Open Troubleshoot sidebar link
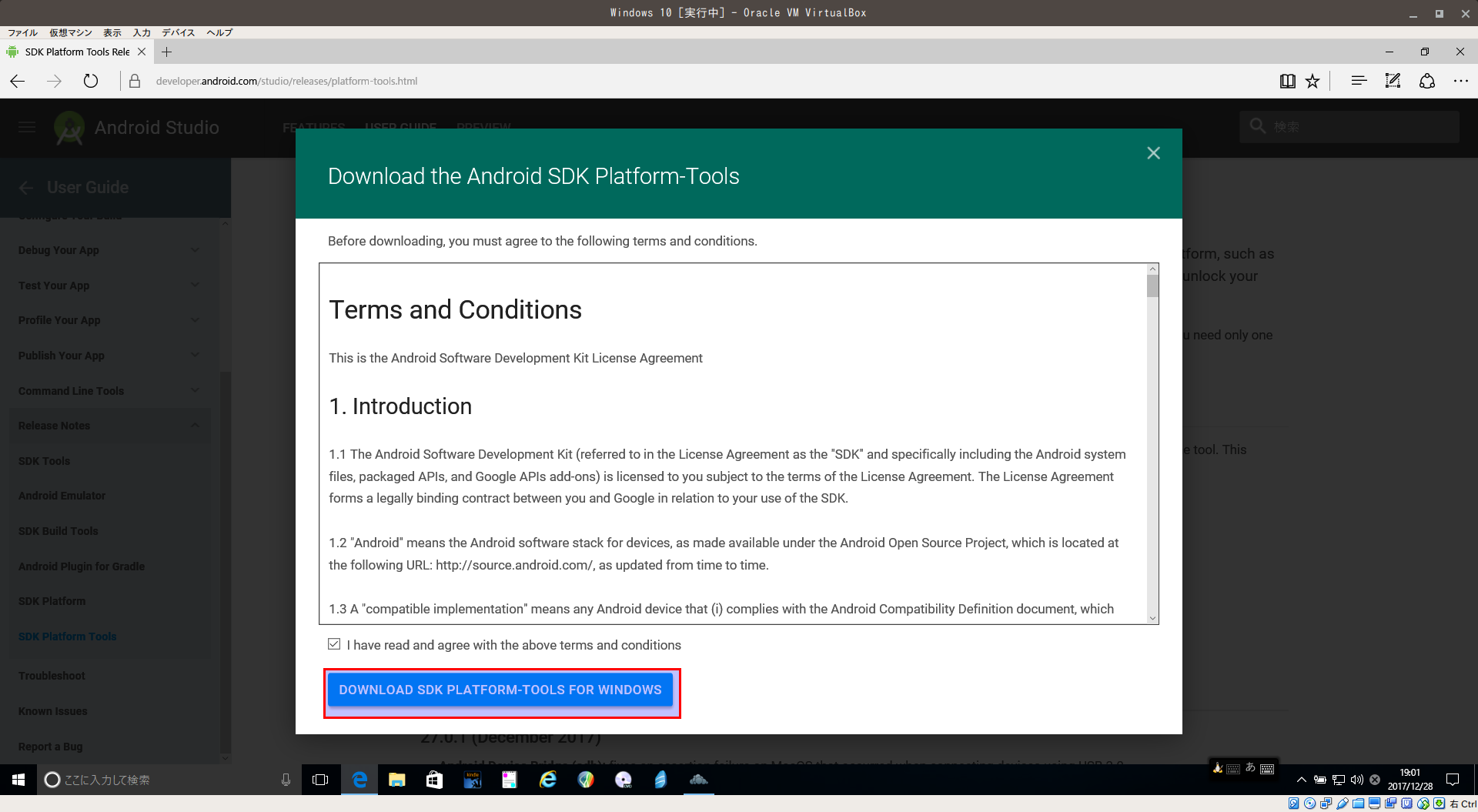This screenshot has width=1478, height=812. click(52, 676)
